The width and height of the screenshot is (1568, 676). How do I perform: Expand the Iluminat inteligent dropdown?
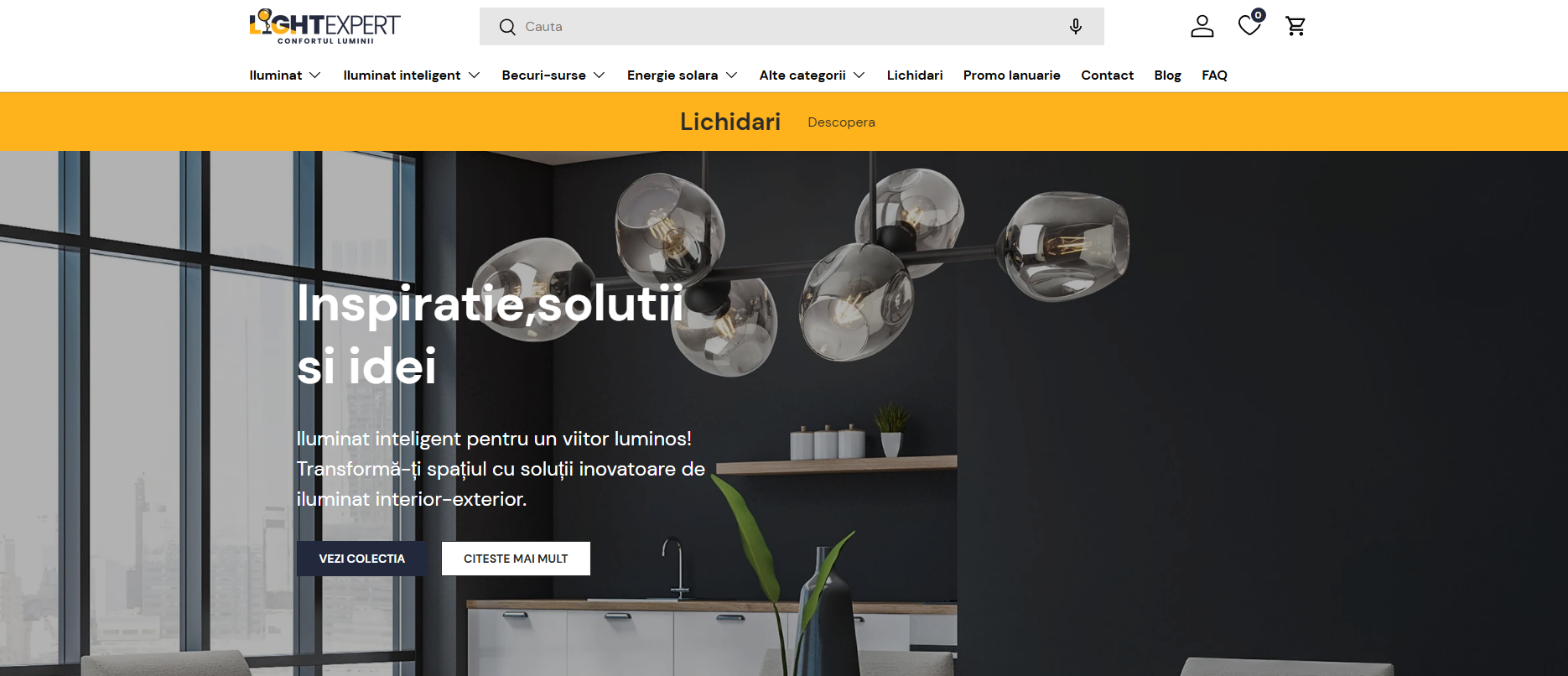point(412,75)
